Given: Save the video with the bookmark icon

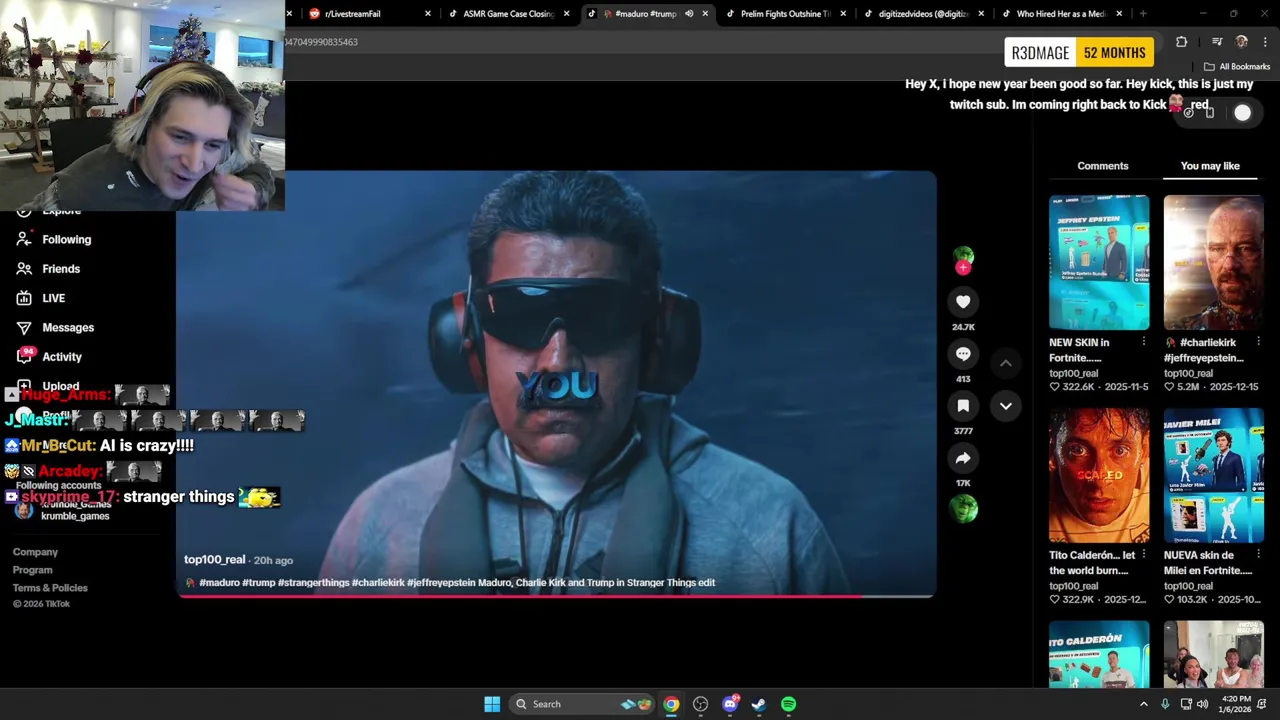Looking at the screenshot, I should pyautogui.click(x=963, y=406).
